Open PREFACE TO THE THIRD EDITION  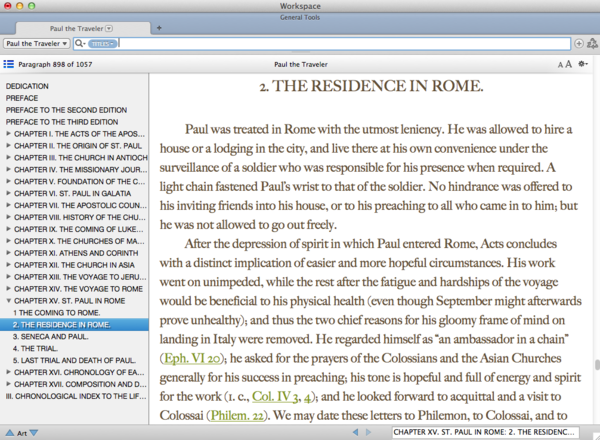[62, 122]
